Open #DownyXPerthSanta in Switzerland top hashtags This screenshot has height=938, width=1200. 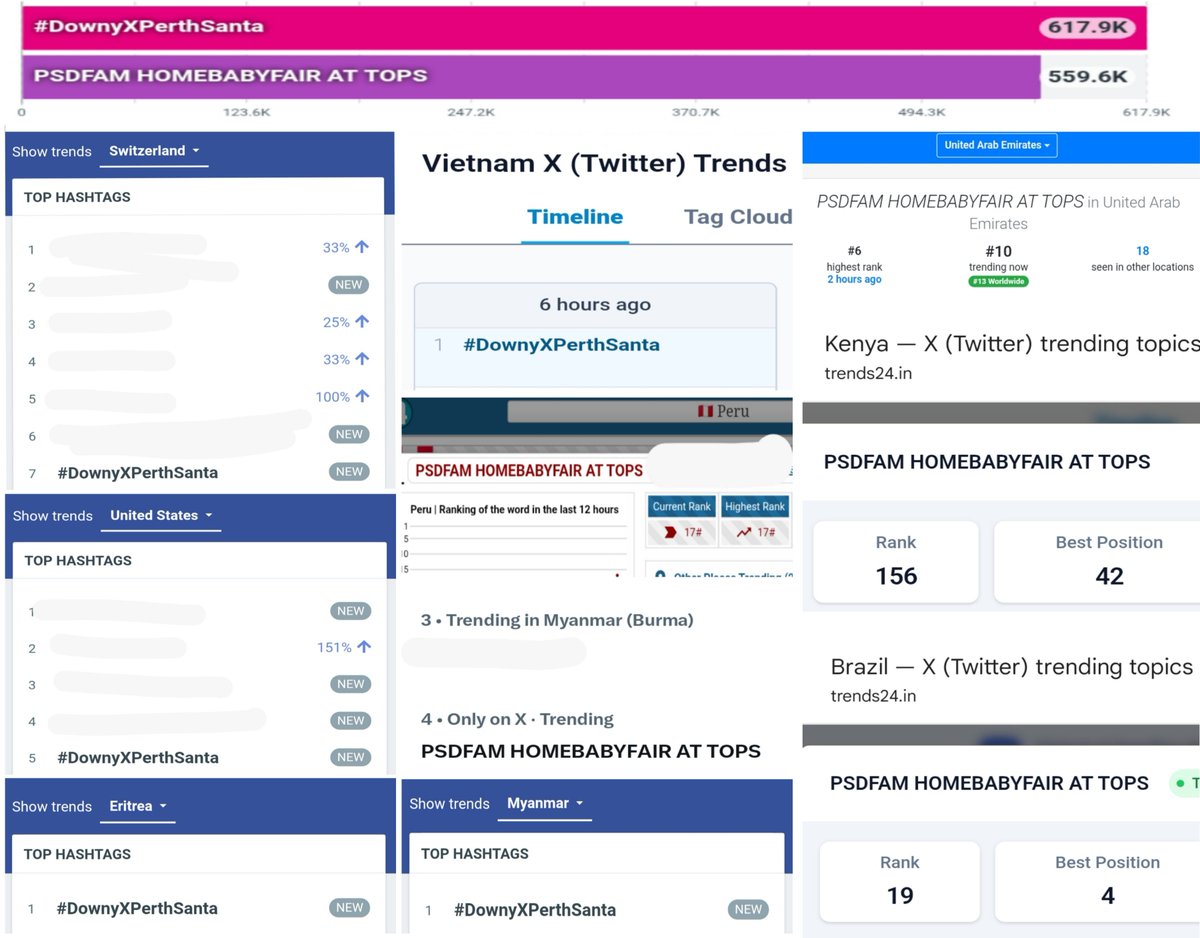click(138, 473)
